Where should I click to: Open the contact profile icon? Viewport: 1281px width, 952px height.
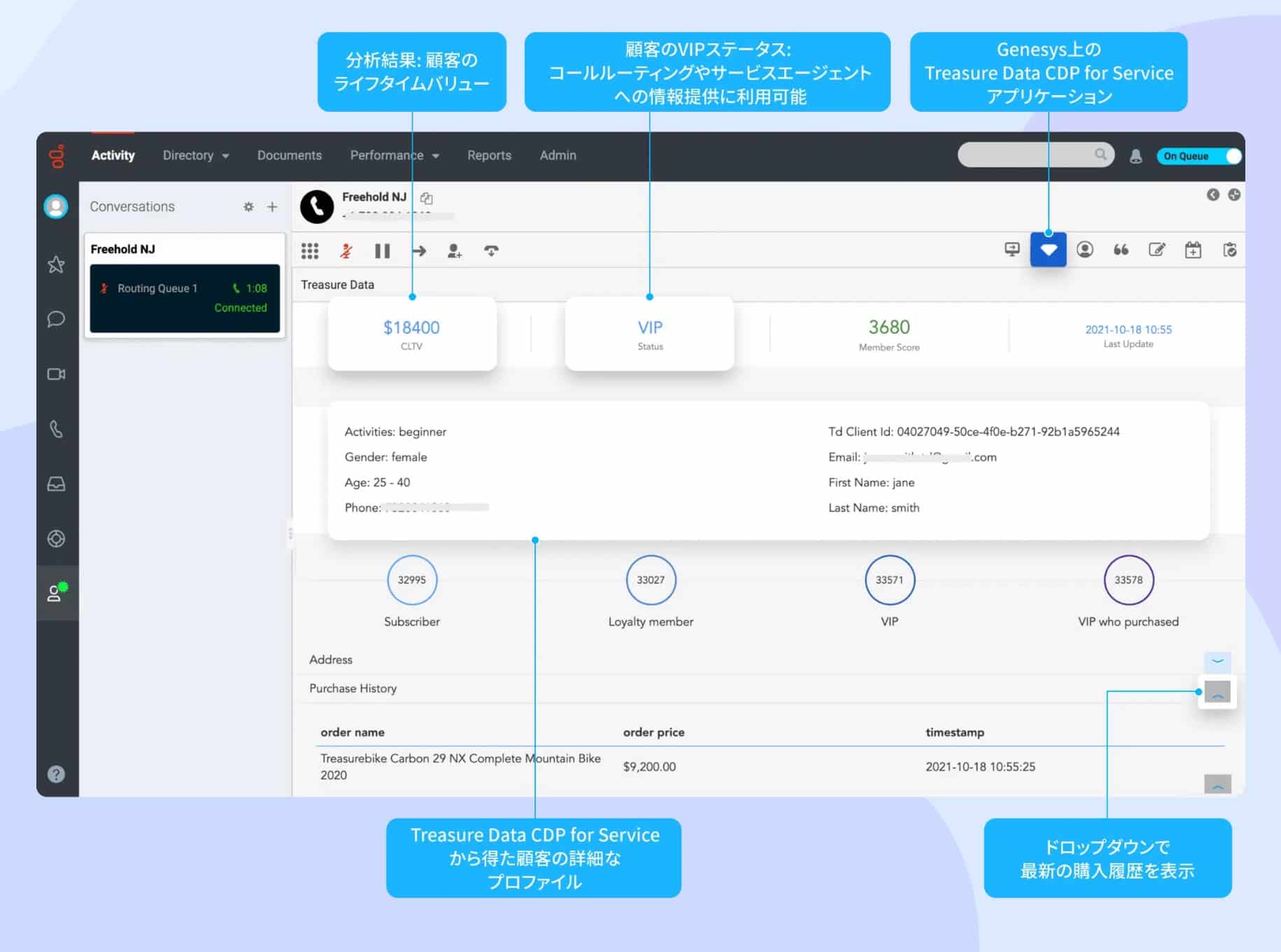pos(1085,250)
